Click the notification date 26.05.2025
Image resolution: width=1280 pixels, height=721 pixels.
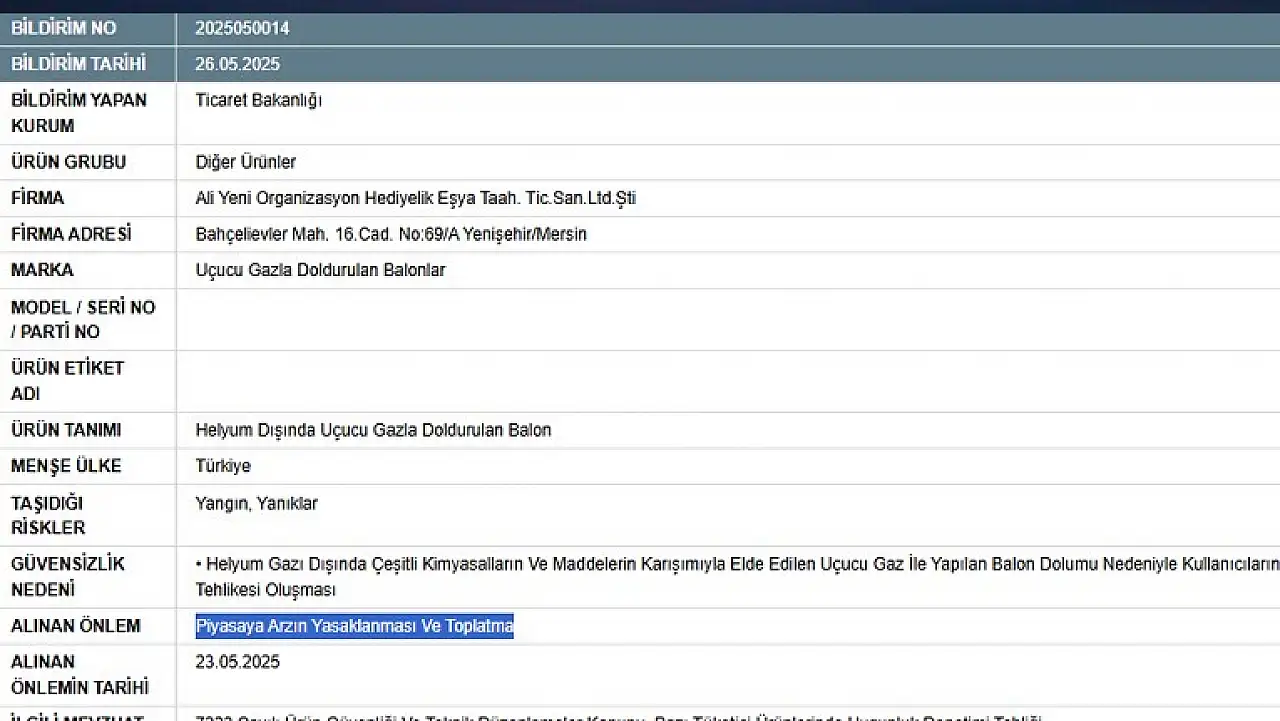click(x=238, y=64)
